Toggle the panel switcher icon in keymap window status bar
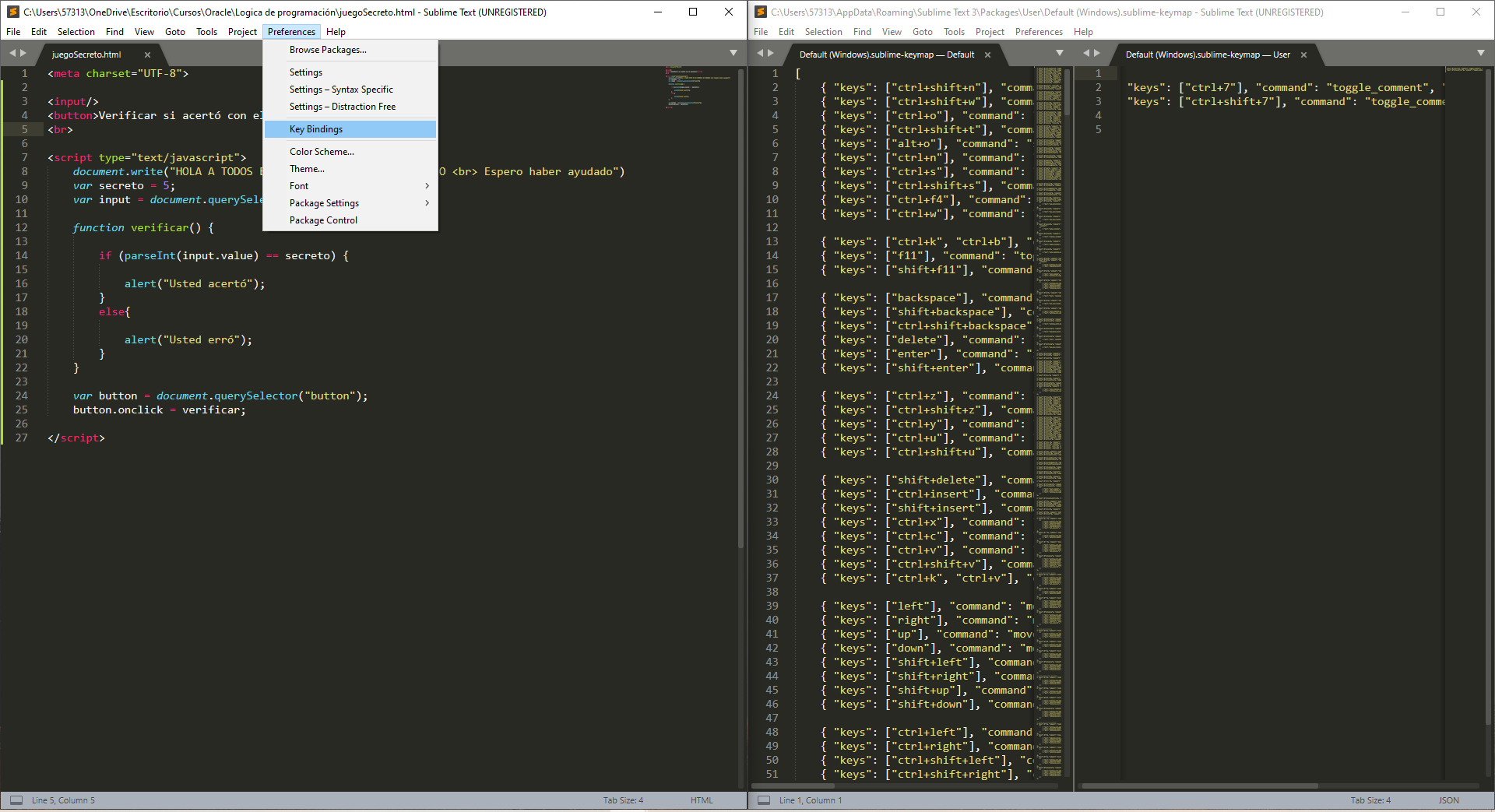The width and height of the screenshot is (1495, 812). tap(764, 800)
